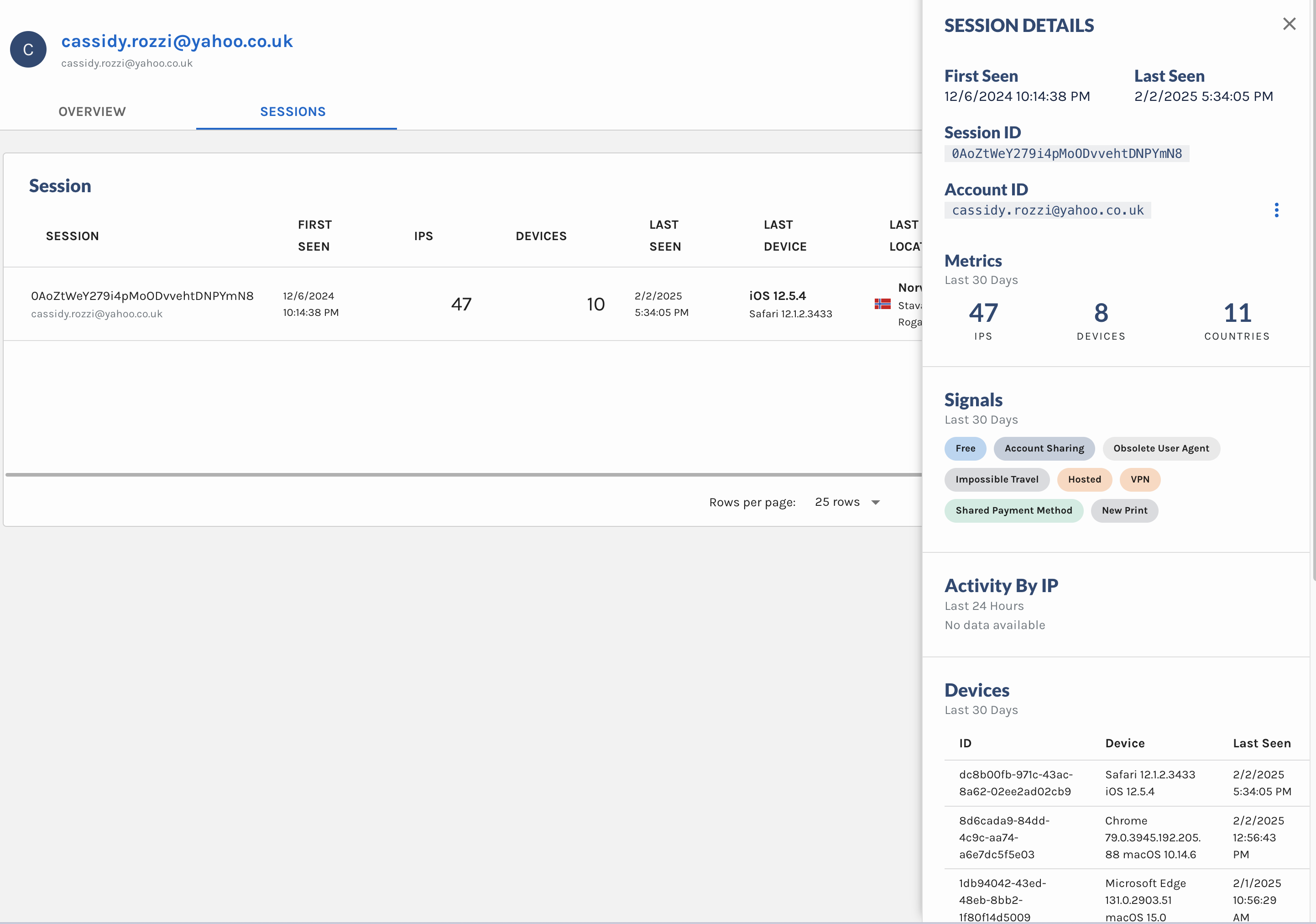
Task: Select the SESSIONS tab
Action: point(293,112)
